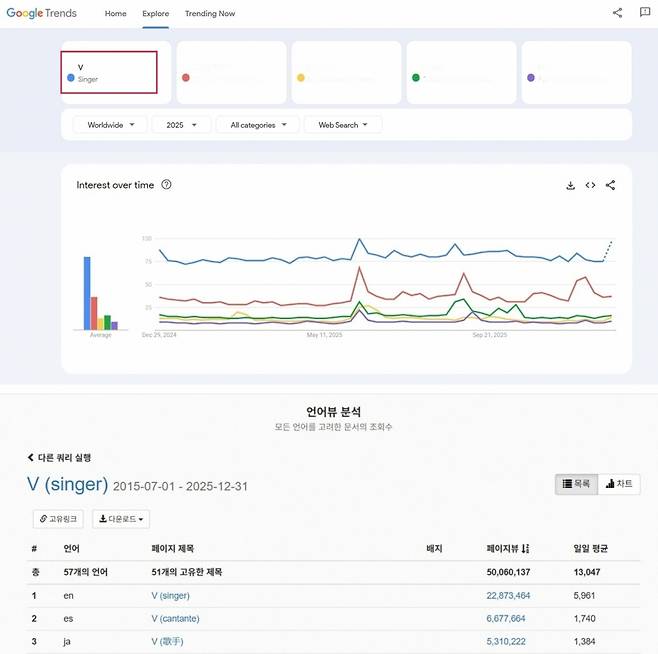The height and width of the screenshot is (654, 658).
Task: Open the Web Search type dropdown
Action: click(x=343, y=125)
